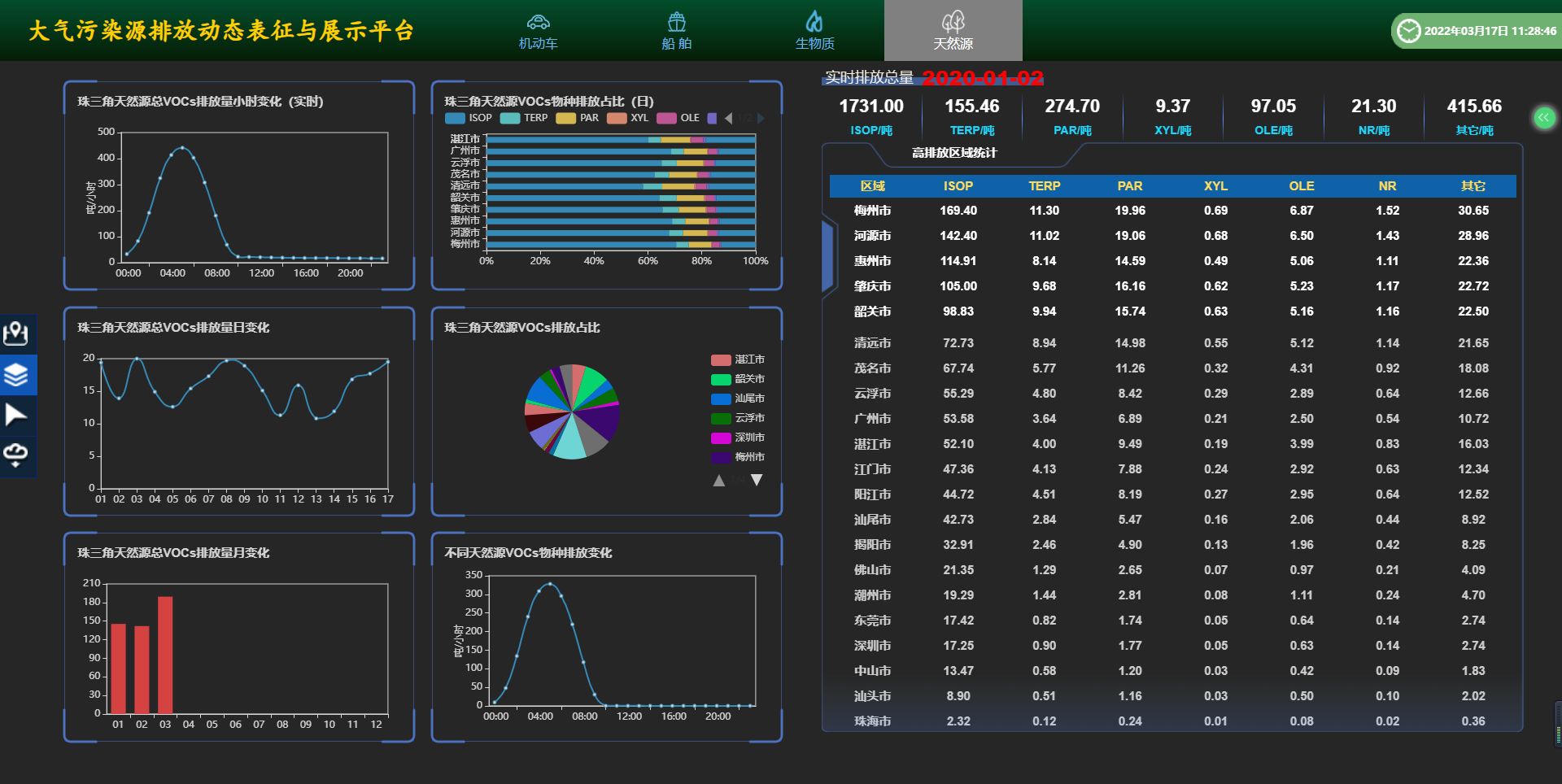Click the red 2020-01-02 date label
The image size is (1562, 784).
983,78
